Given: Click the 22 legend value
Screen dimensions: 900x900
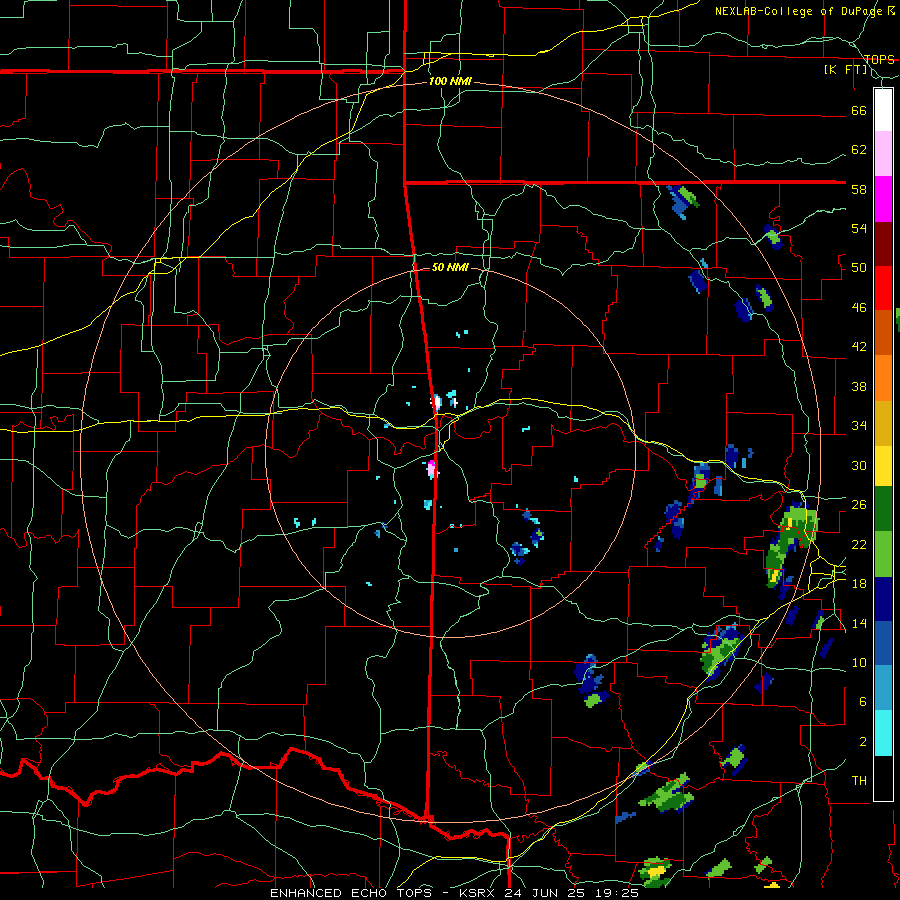Looking at the screenshot, I should (x=859, y=544).
